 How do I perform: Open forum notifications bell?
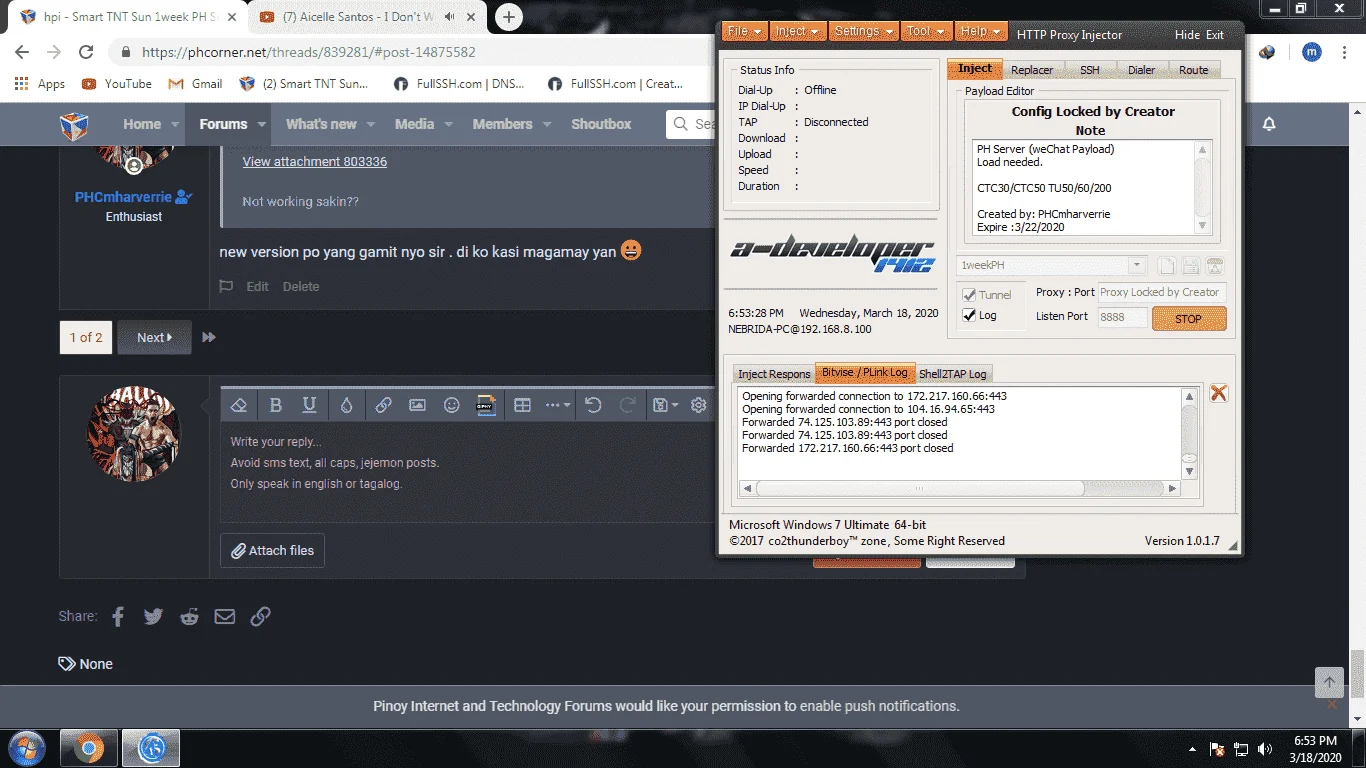[1269, 124]
